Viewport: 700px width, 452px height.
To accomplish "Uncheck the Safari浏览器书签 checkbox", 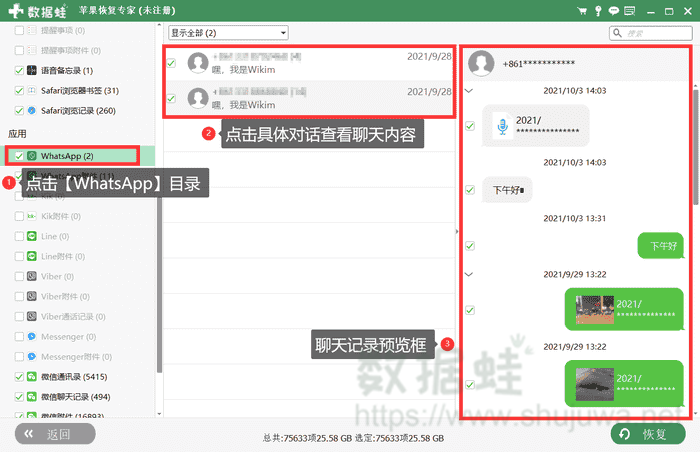I will coord(20,91).
